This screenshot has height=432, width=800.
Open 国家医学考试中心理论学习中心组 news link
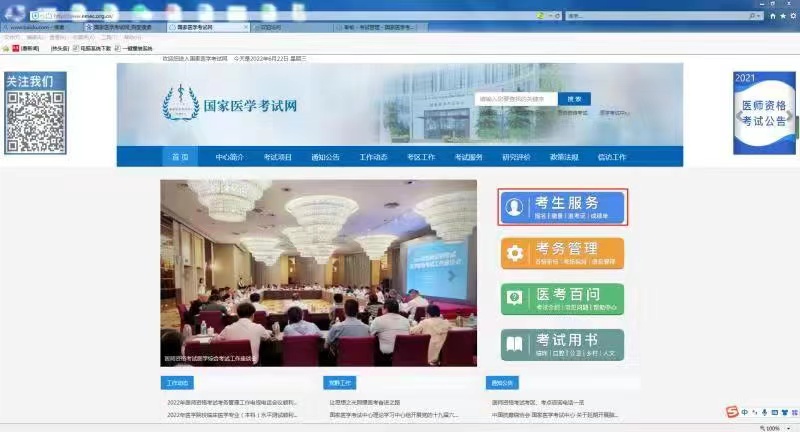coord(394,415)
